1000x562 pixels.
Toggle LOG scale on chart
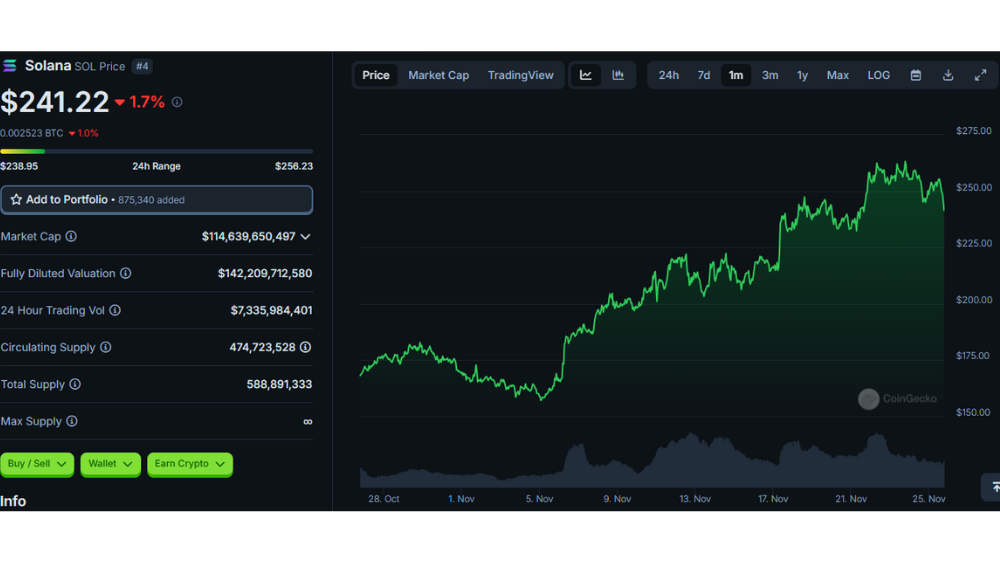coord(879,75)
